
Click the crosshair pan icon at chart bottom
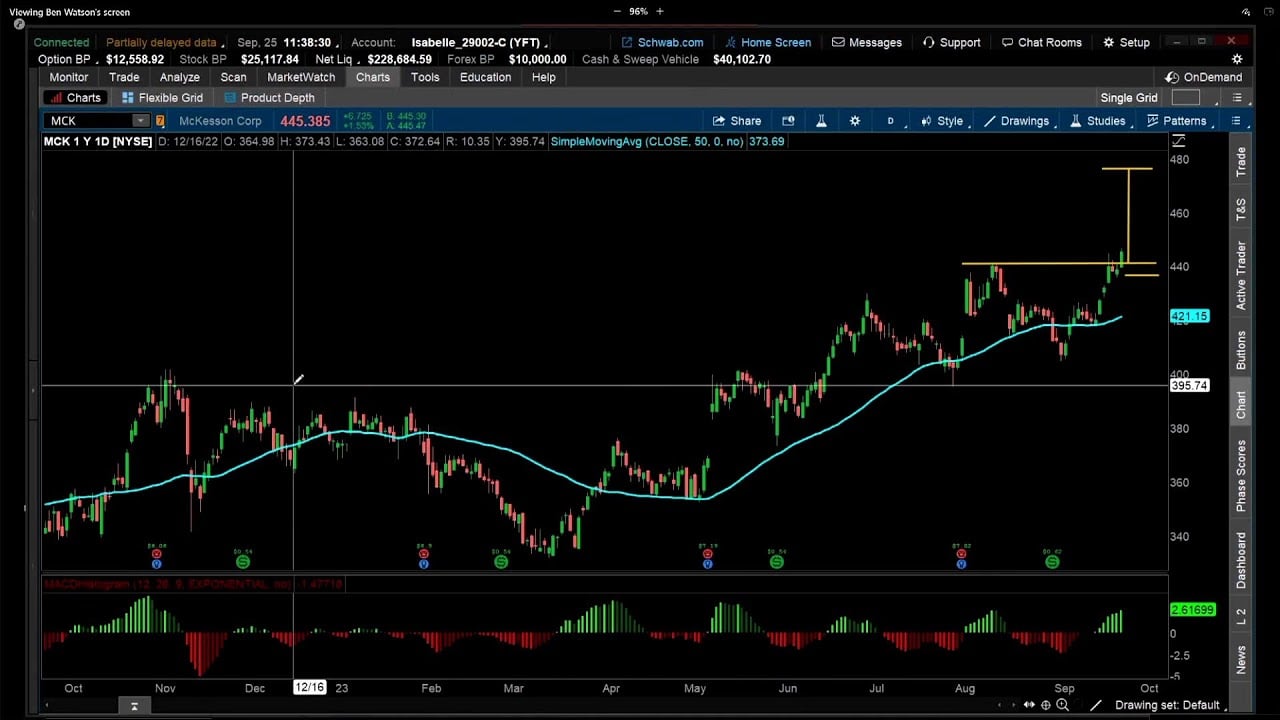(x=1046, y=705)
